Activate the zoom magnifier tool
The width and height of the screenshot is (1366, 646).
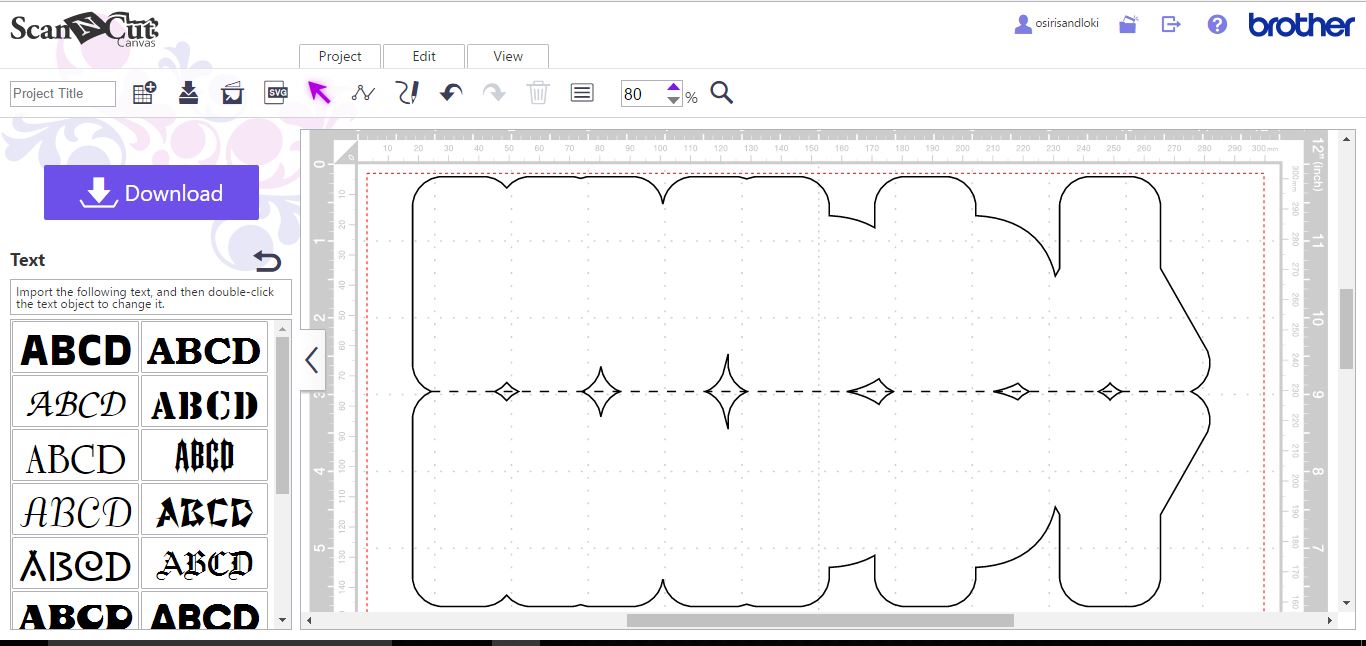(x=722, y=93)
